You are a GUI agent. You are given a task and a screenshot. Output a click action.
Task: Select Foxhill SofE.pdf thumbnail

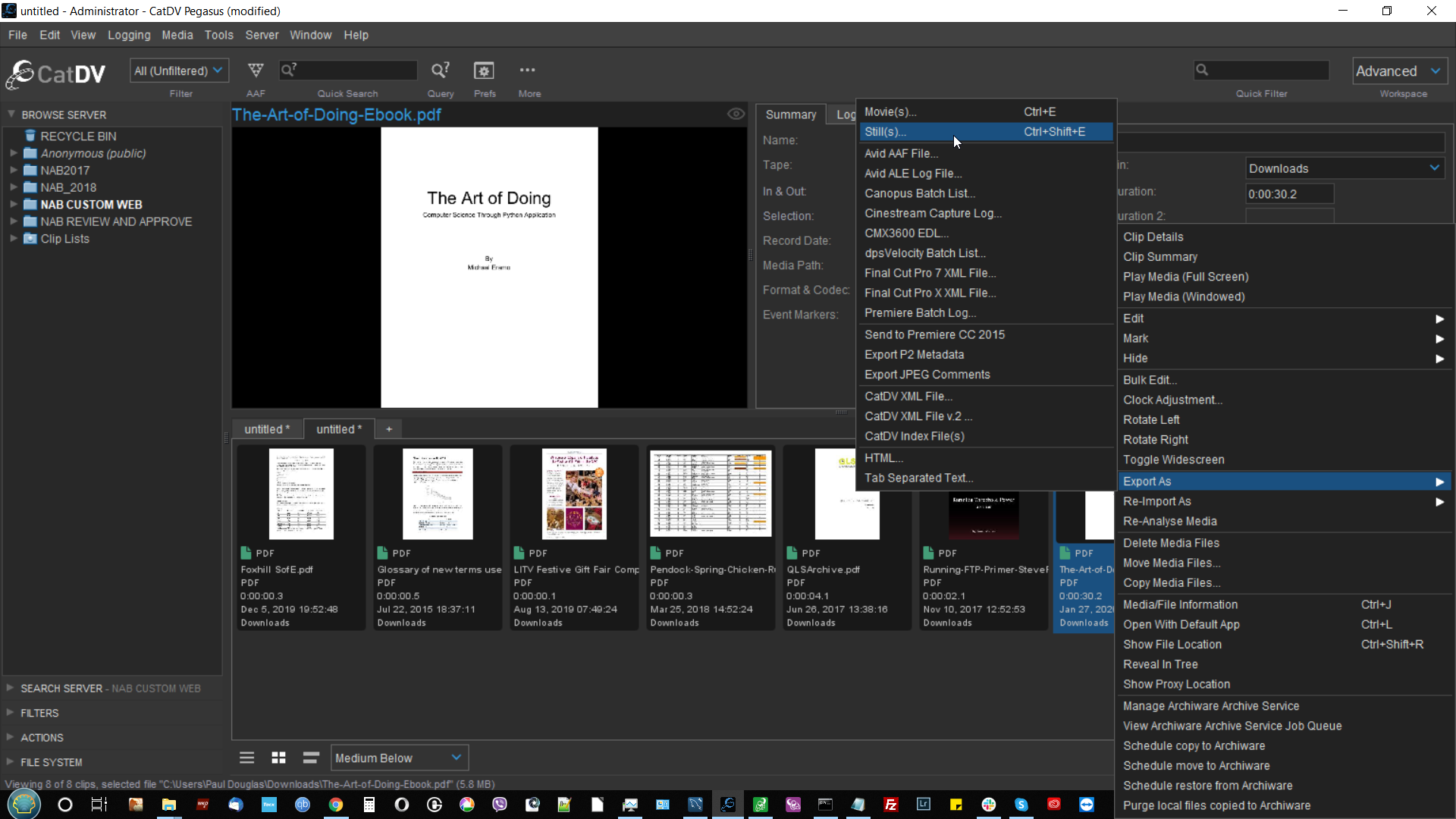point(301,494)
